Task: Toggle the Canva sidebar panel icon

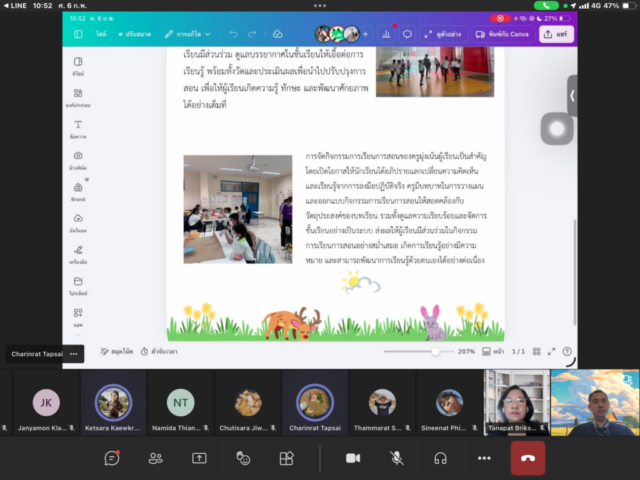Action: click(79, 34)
